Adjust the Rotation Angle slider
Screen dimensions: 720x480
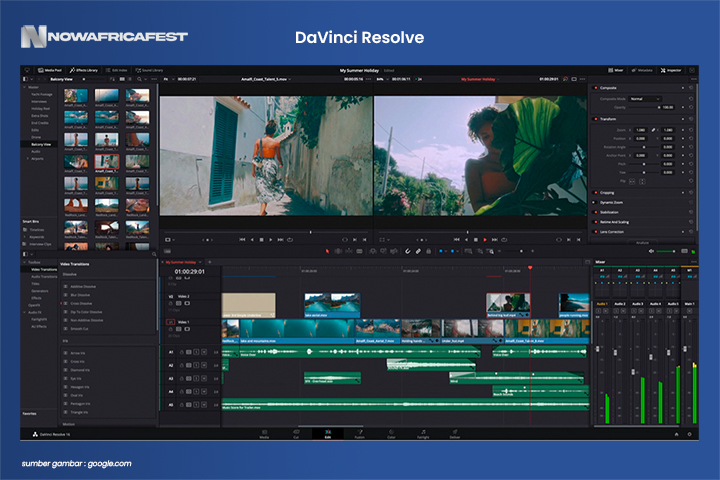coord(643,147)
